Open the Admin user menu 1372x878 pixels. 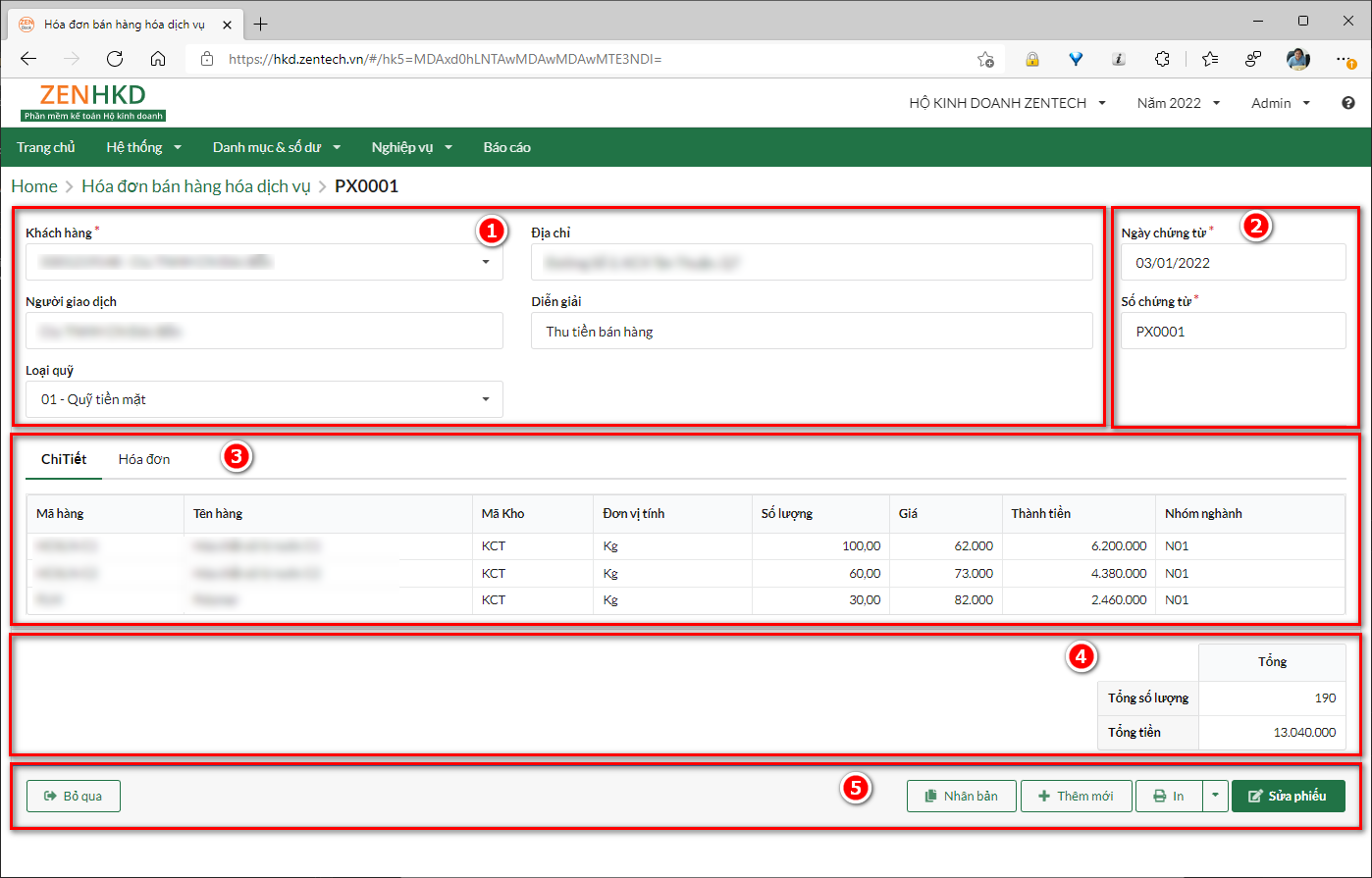click(x=1280, y=103)
